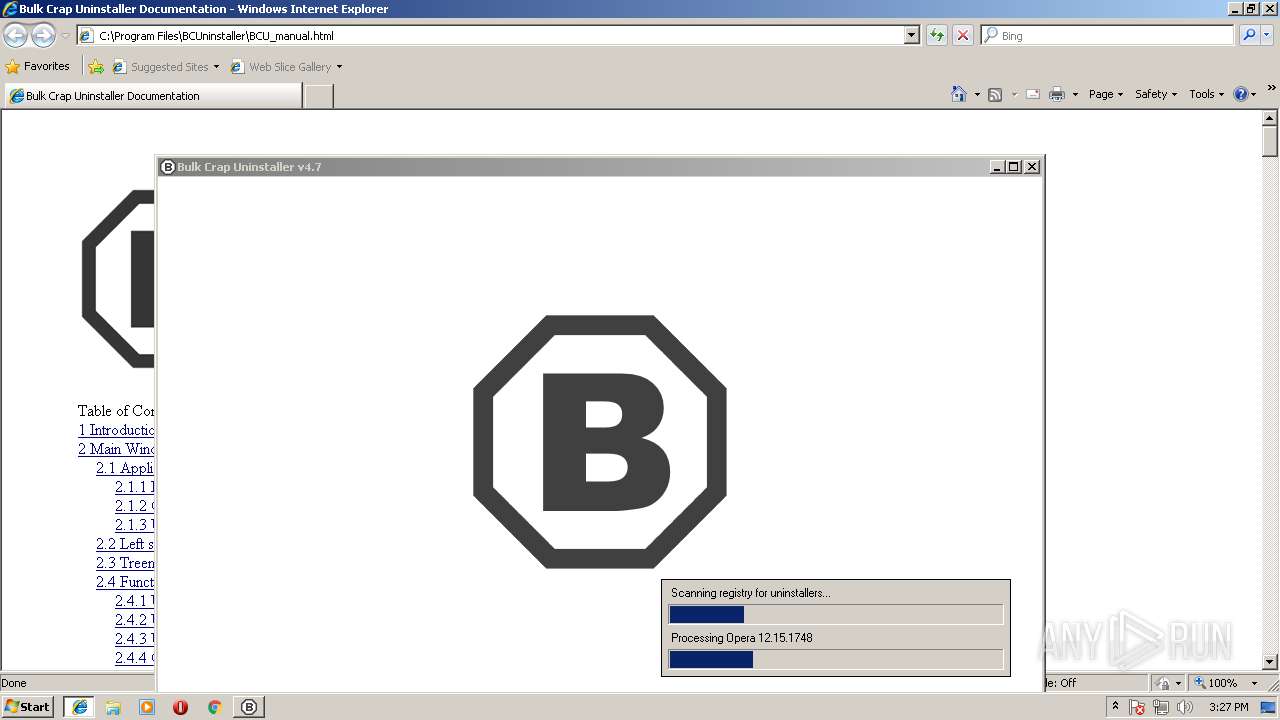Viewport: 1280px width, 720px height.
Task: Show hidden tray icons arrow
Action: pyautogui.click(x=1116, y=706)
